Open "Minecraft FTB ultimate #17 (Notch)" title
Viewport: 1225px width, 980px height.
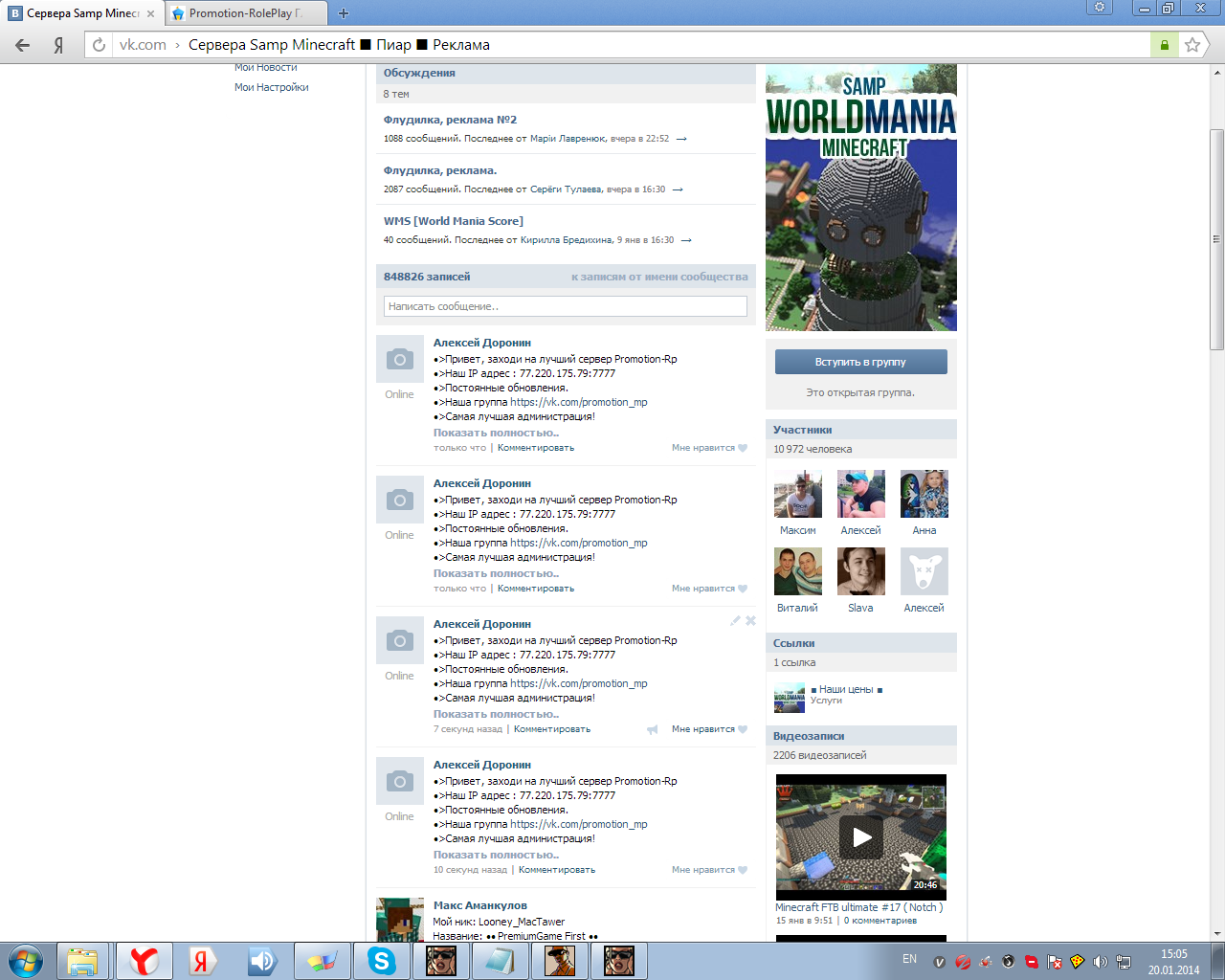click(859, 907)
